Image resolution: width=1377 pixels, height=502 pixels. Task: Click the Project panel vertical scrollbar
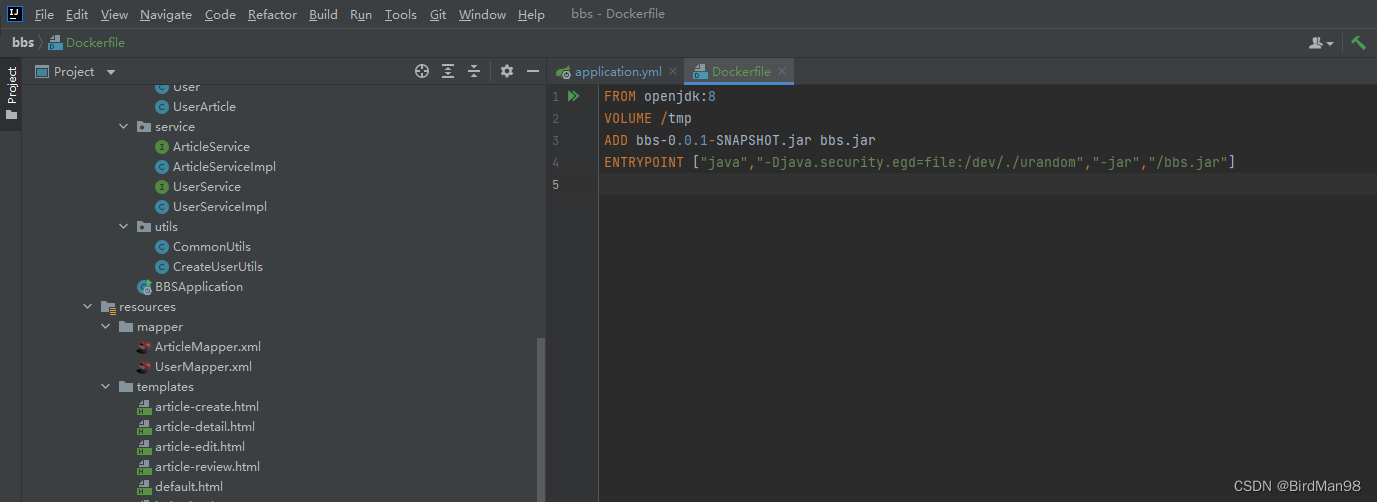(x=542, y=419)
